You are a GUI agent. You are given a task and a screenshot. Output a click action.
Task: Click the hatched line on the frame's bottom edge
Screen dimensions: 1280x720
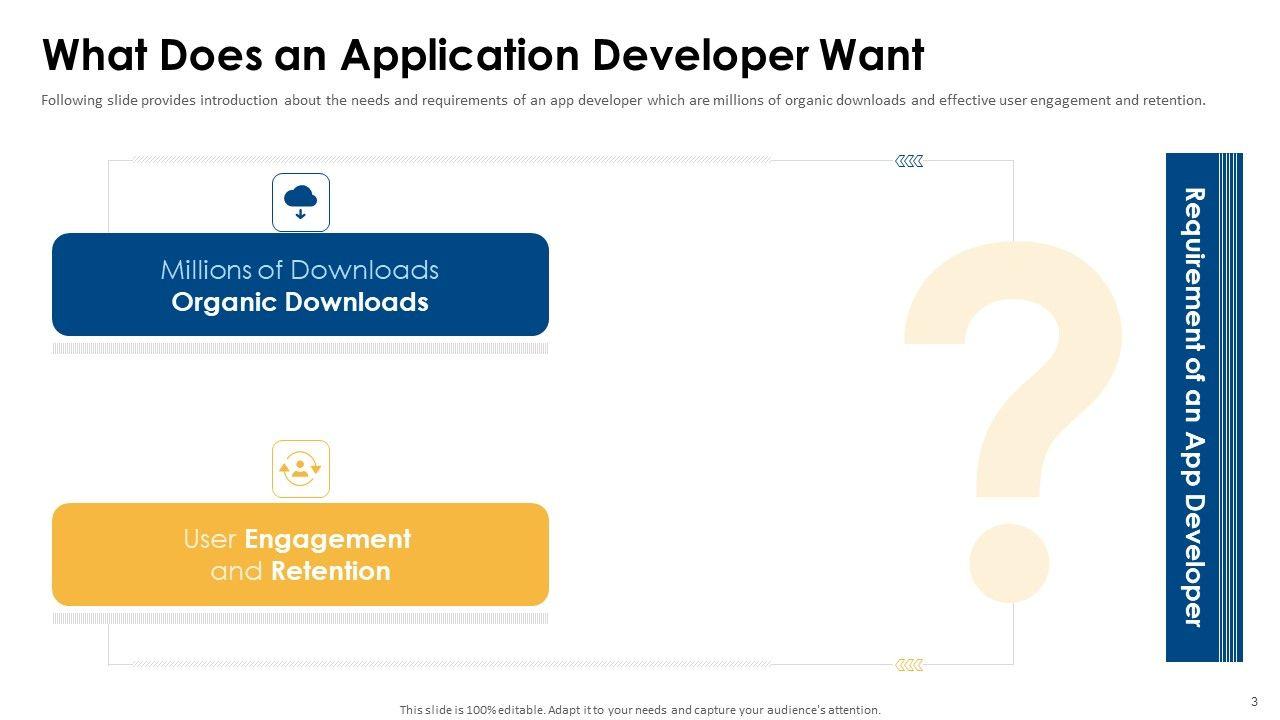[450, 664]
